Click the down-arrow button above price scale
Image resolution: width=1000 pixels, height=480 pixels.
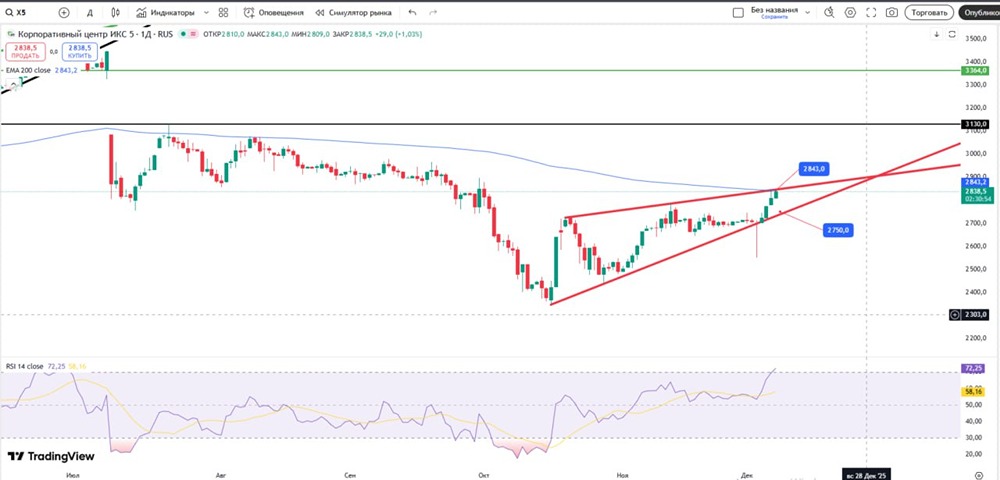pos(937,34)
